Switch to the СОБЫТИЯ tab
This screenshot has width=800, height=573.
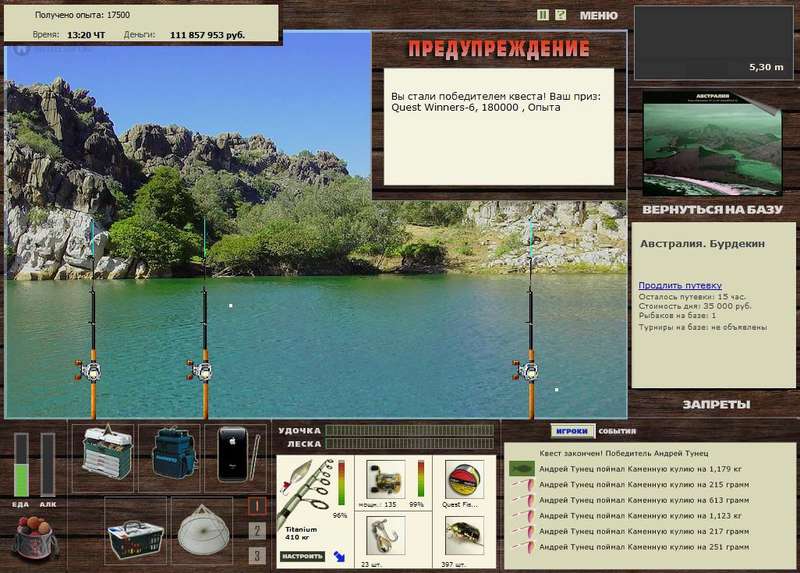tap(617, 431)
